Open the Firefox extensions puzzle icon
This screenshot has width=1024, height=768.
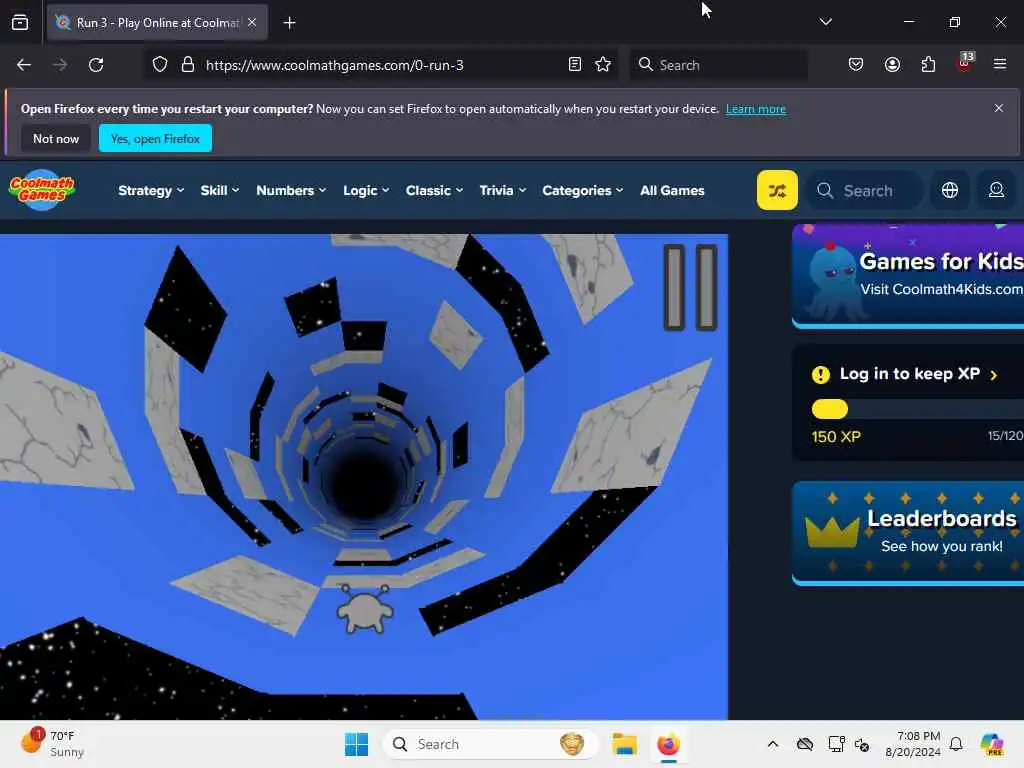pos(928,65)
